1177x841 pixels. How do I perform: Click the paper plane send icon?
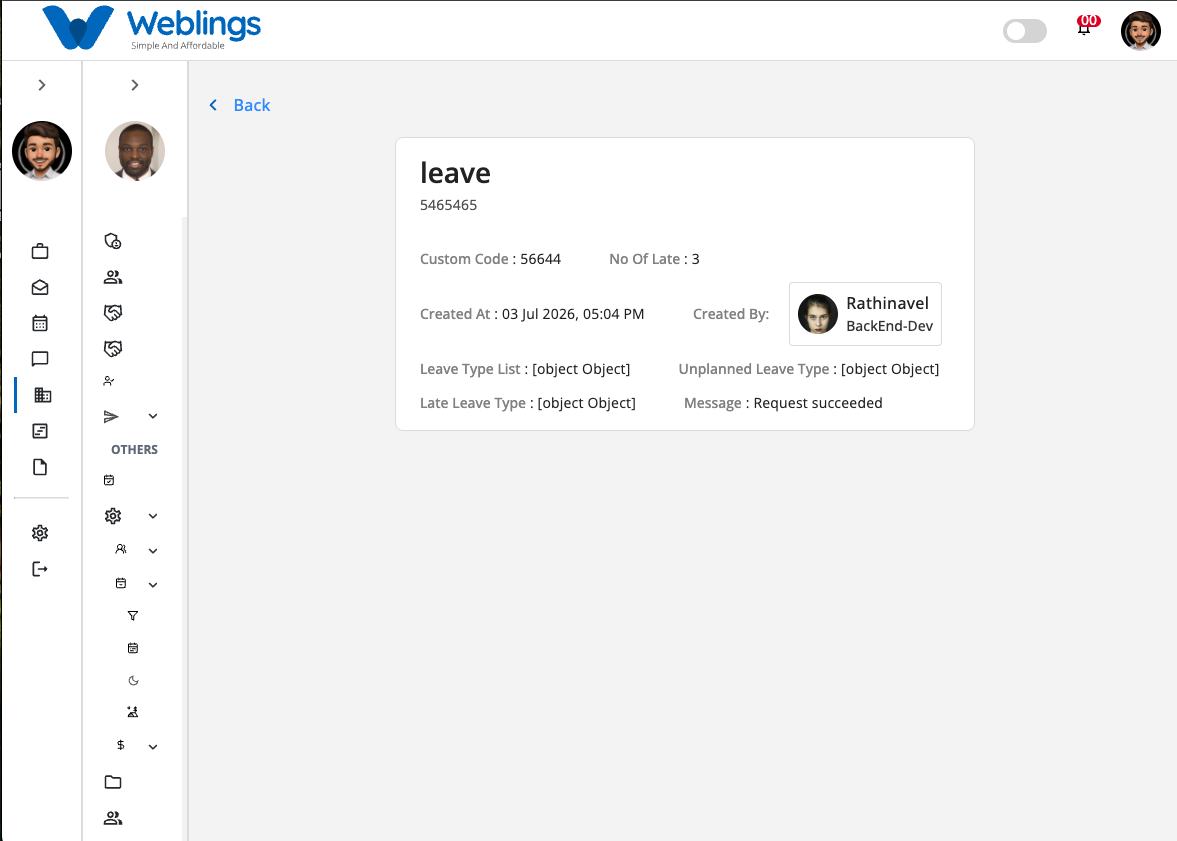click(111, 417)
